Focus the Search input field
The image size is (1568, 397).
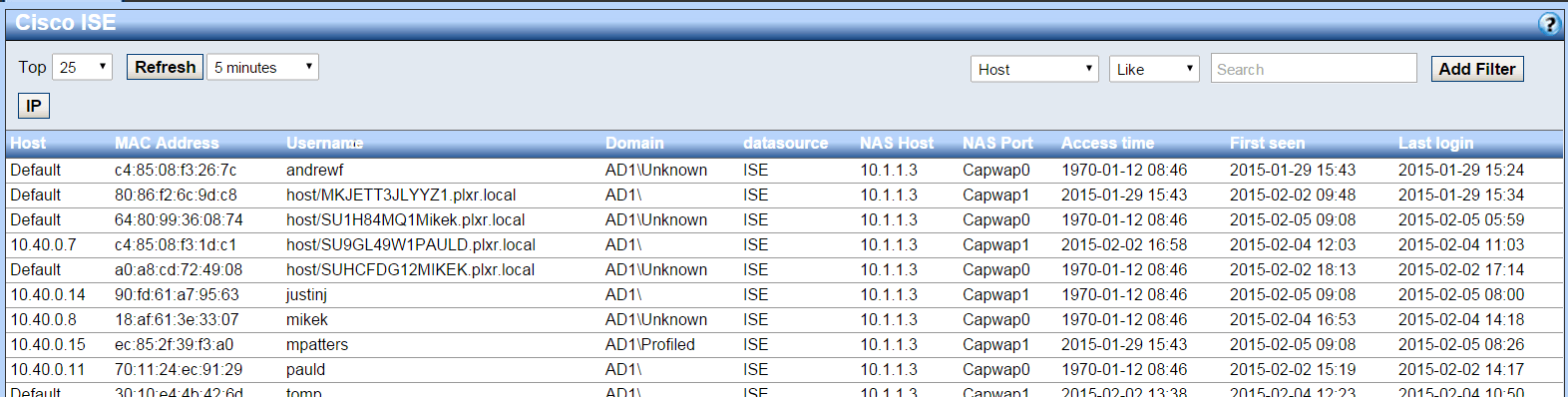point(1314,68)
